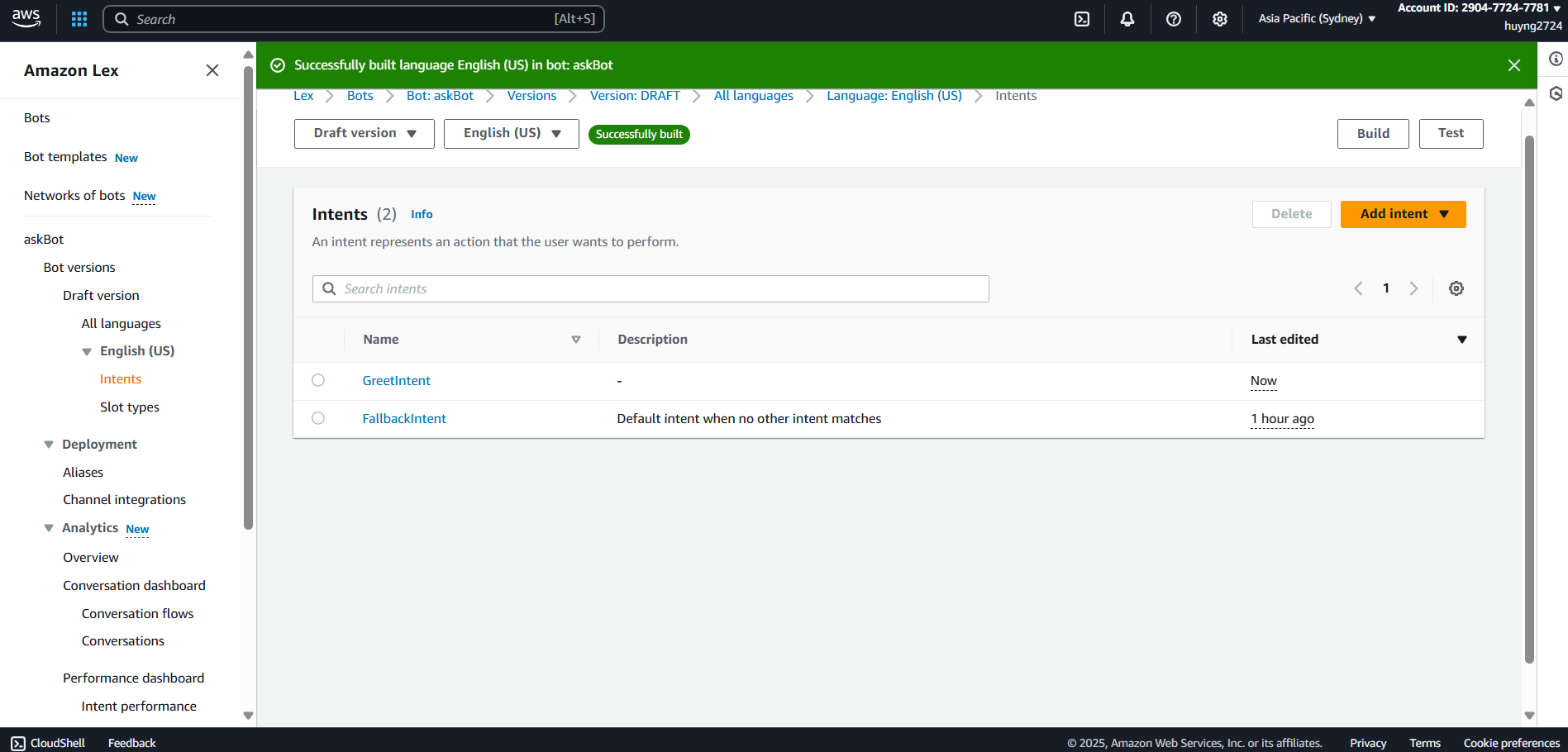Open Bots in the sidebar
This screenshot has width=1568, height=752.
click(x=37, y=118)
